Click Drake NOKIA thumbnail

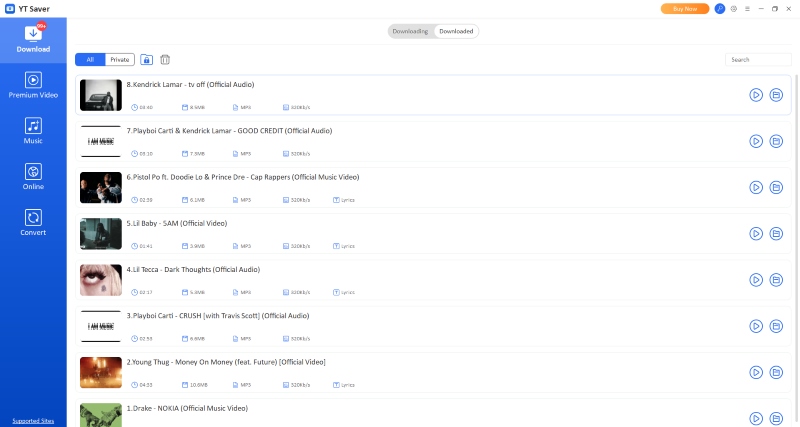[x=101, y=415]
